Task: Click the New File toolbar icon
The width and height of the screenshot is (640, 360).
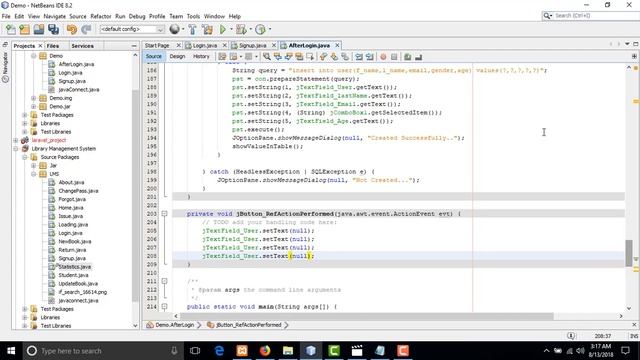Action: click(x=11, y=29)
